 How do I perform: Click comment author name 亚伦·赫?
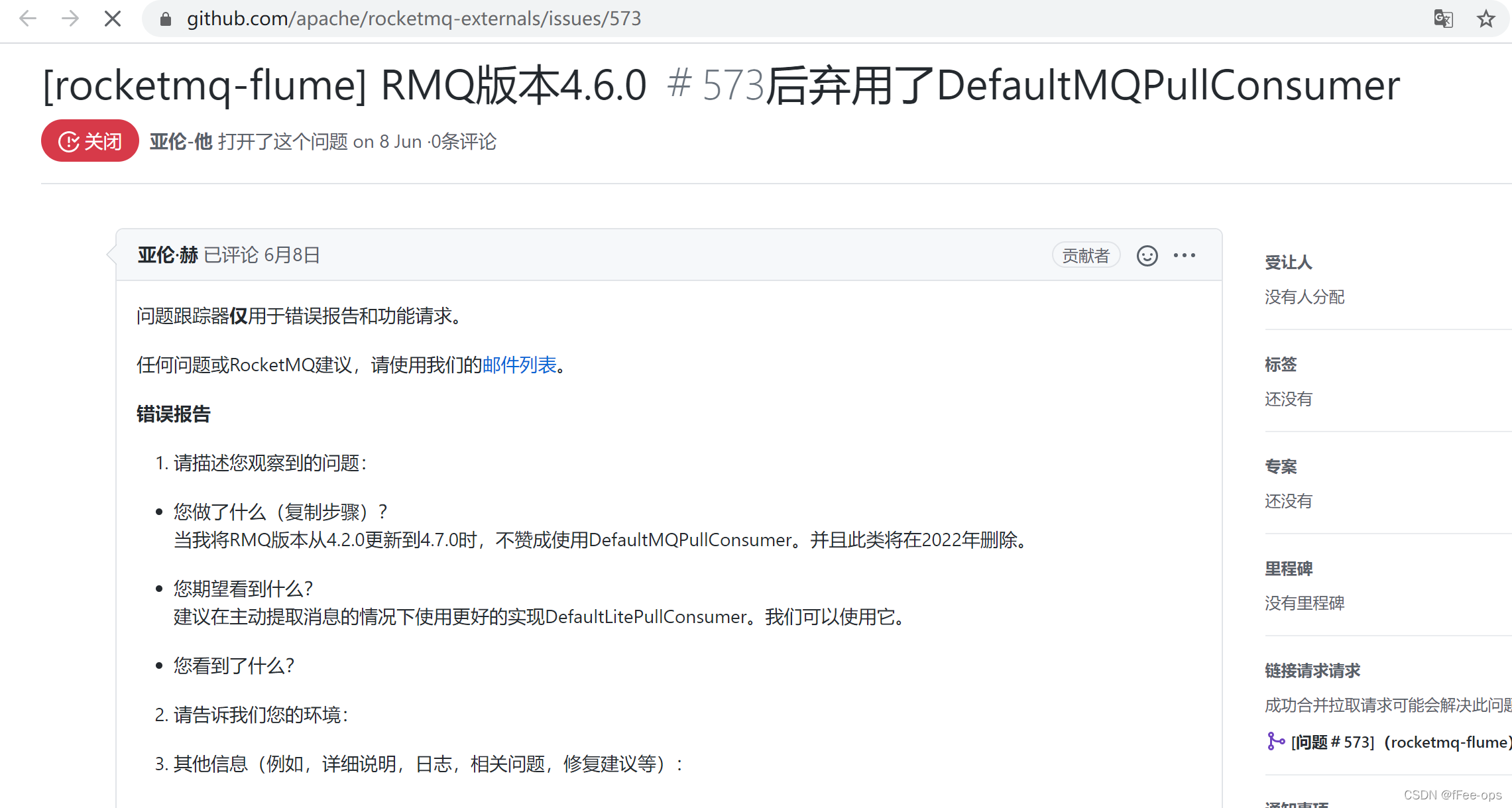[x=168, y=255]
